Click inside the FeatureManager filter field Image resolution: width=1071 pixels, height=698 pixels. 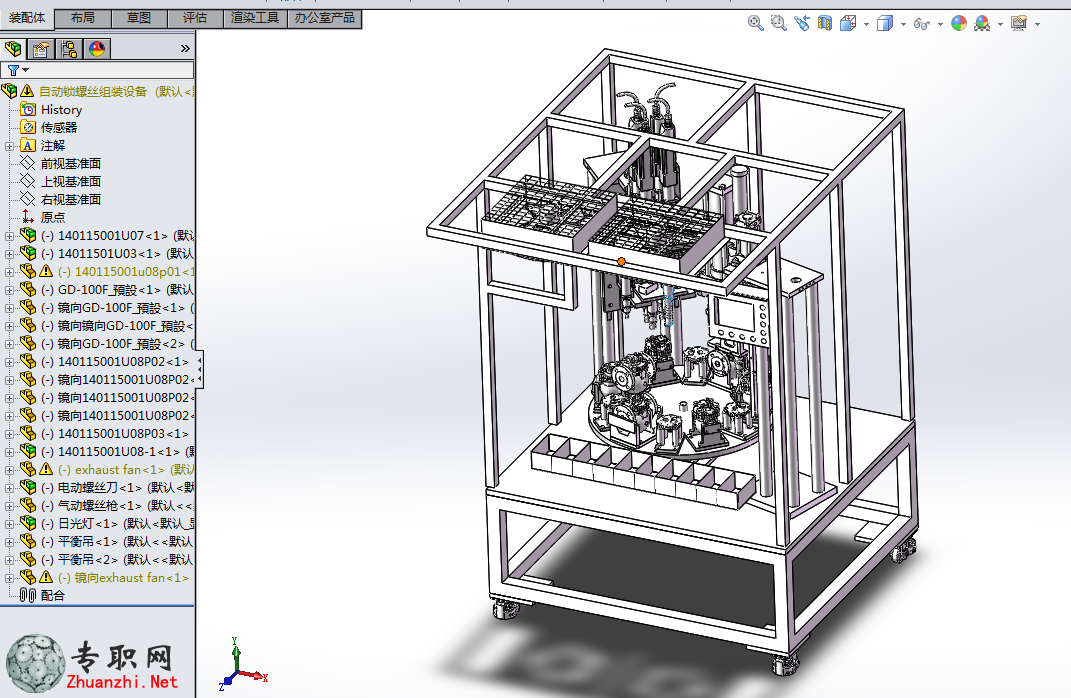[111, 70]
